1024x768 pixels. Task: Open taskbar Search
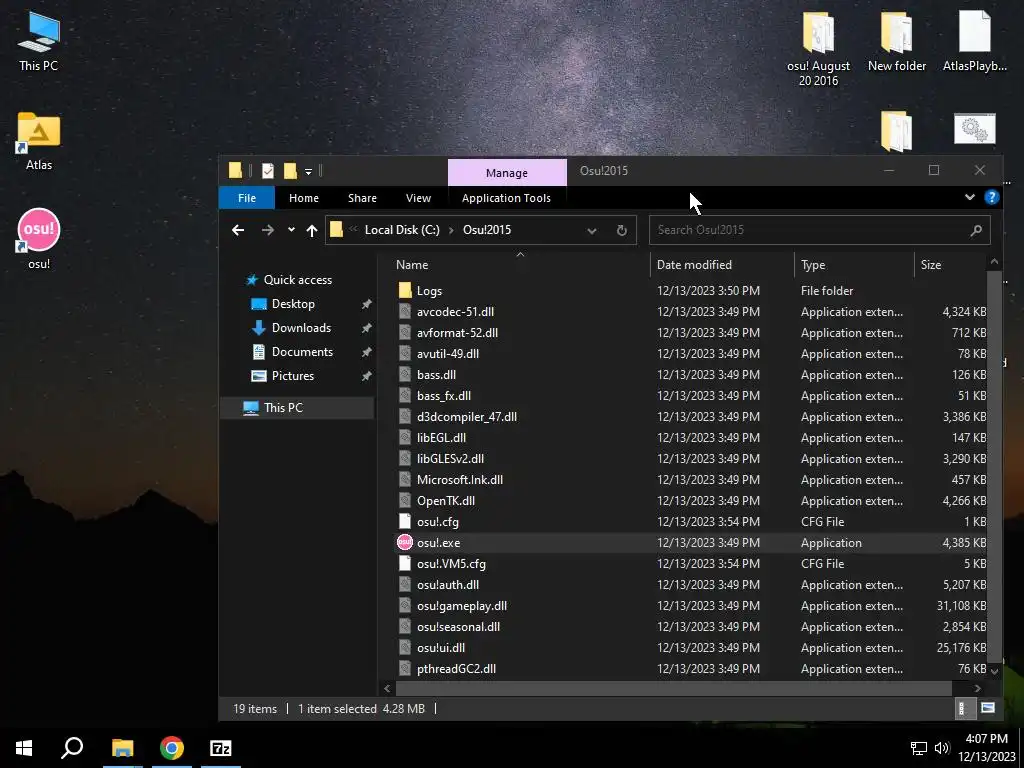(x=72, y=748)
